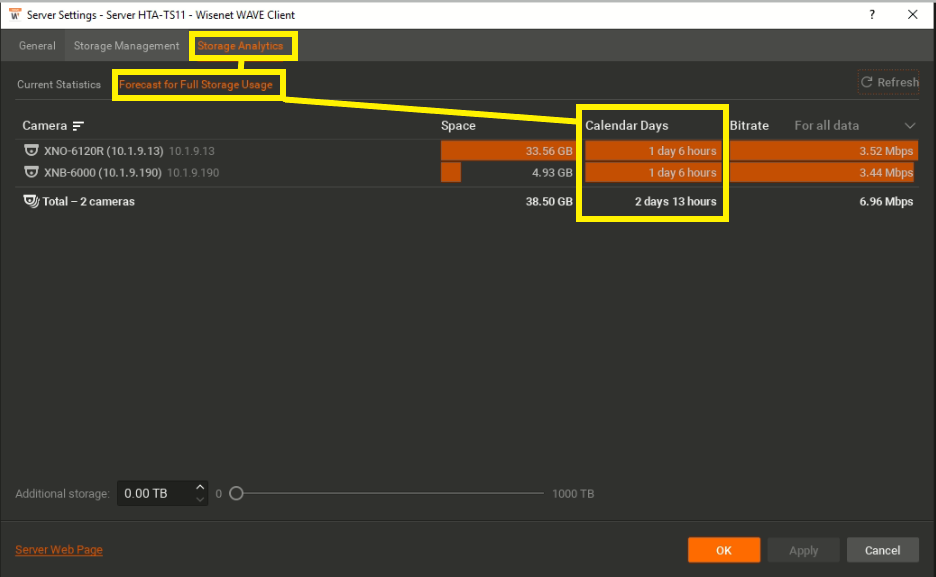Screen dimensions: 936x577
Task: Click the 1 day 6 hours value for XNO-6120R
Action: [682, 151]
